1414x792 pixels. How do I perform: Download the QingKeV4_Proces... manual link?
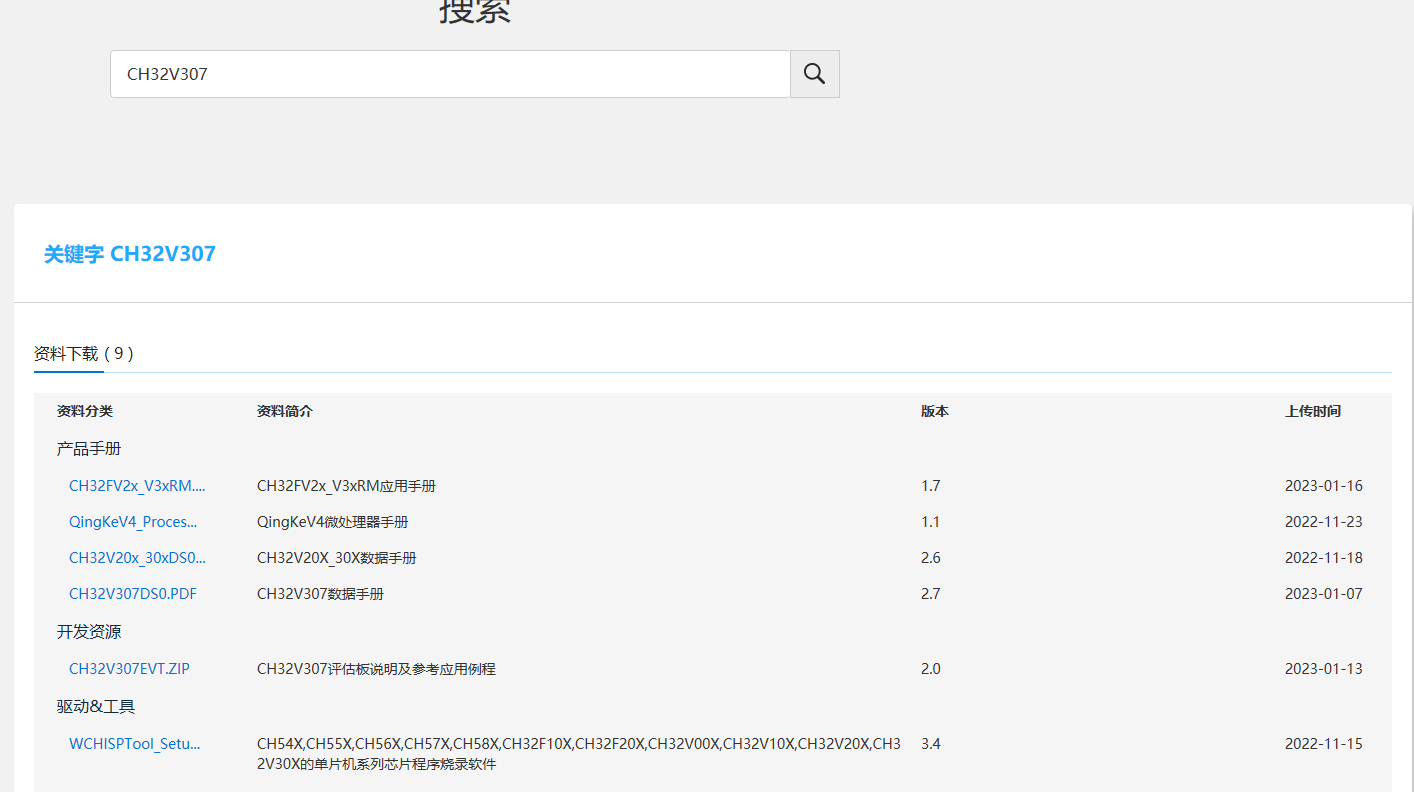pyautogui.click(x=133, y=522)
